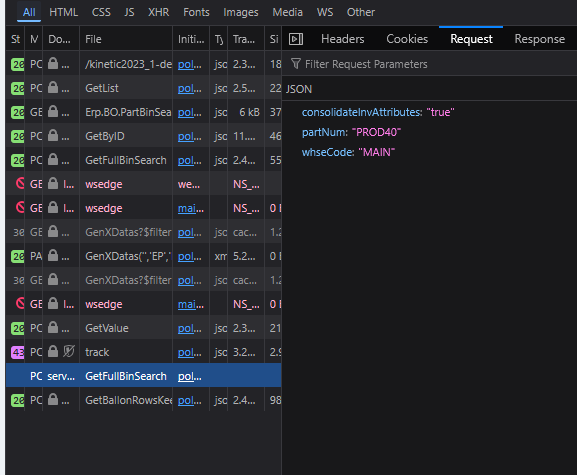The image size is (577, 475).
Task: Sort by the Initiator column header
Action: point(191,39)
